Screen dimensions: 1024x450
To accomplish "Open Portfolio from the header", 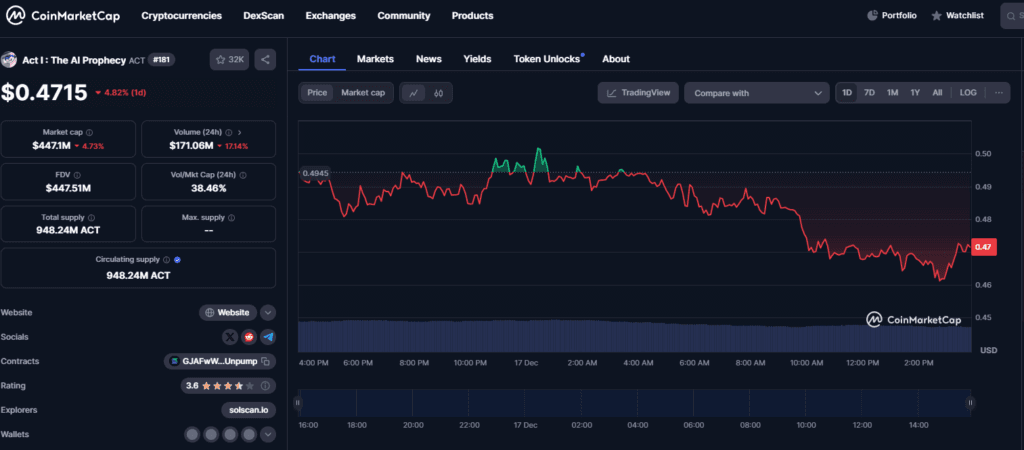I will click(x=891, y=16).
